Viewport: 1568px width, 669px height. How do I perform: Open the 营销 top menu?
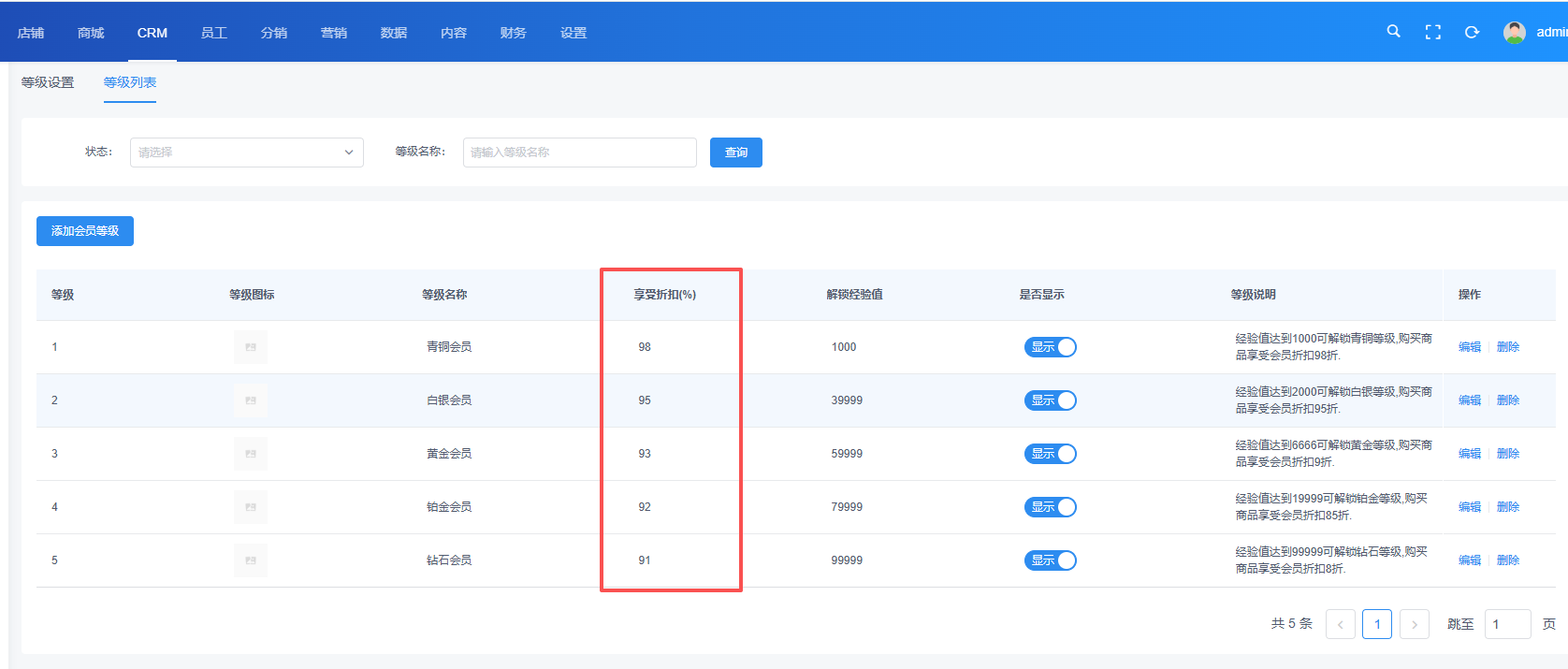pos(333,33)
